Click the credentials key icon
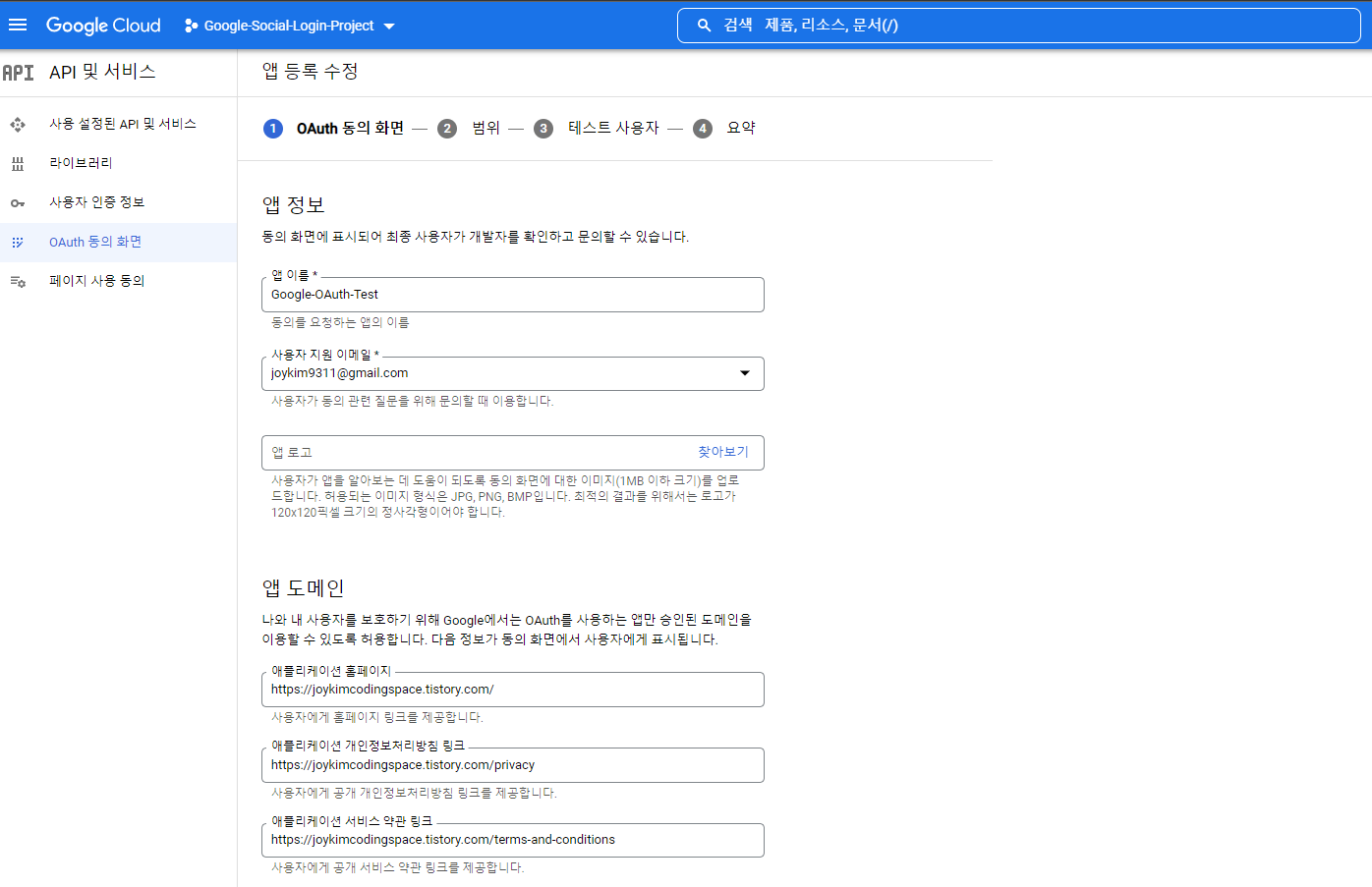Image resolution: width=1372 pixels, height=887 pixels. click(x=18, y=203)
